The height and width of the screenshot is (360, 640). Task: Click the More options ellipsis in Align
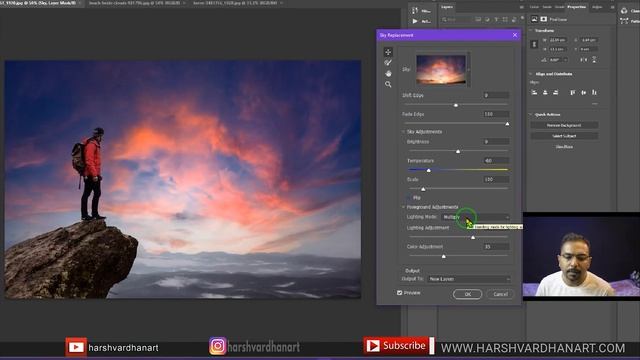[x=595, y=104]
